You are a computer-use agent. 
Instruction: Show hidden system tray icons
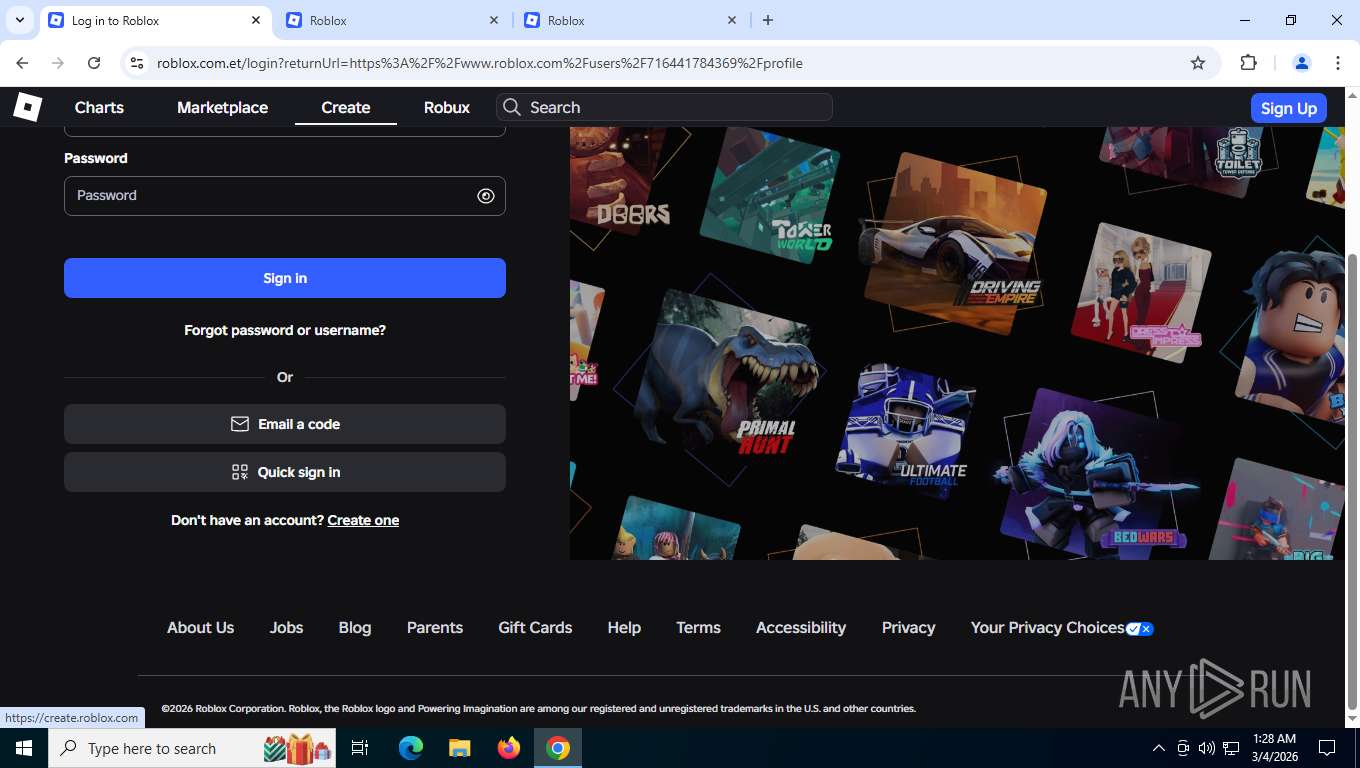(1159, 748)
